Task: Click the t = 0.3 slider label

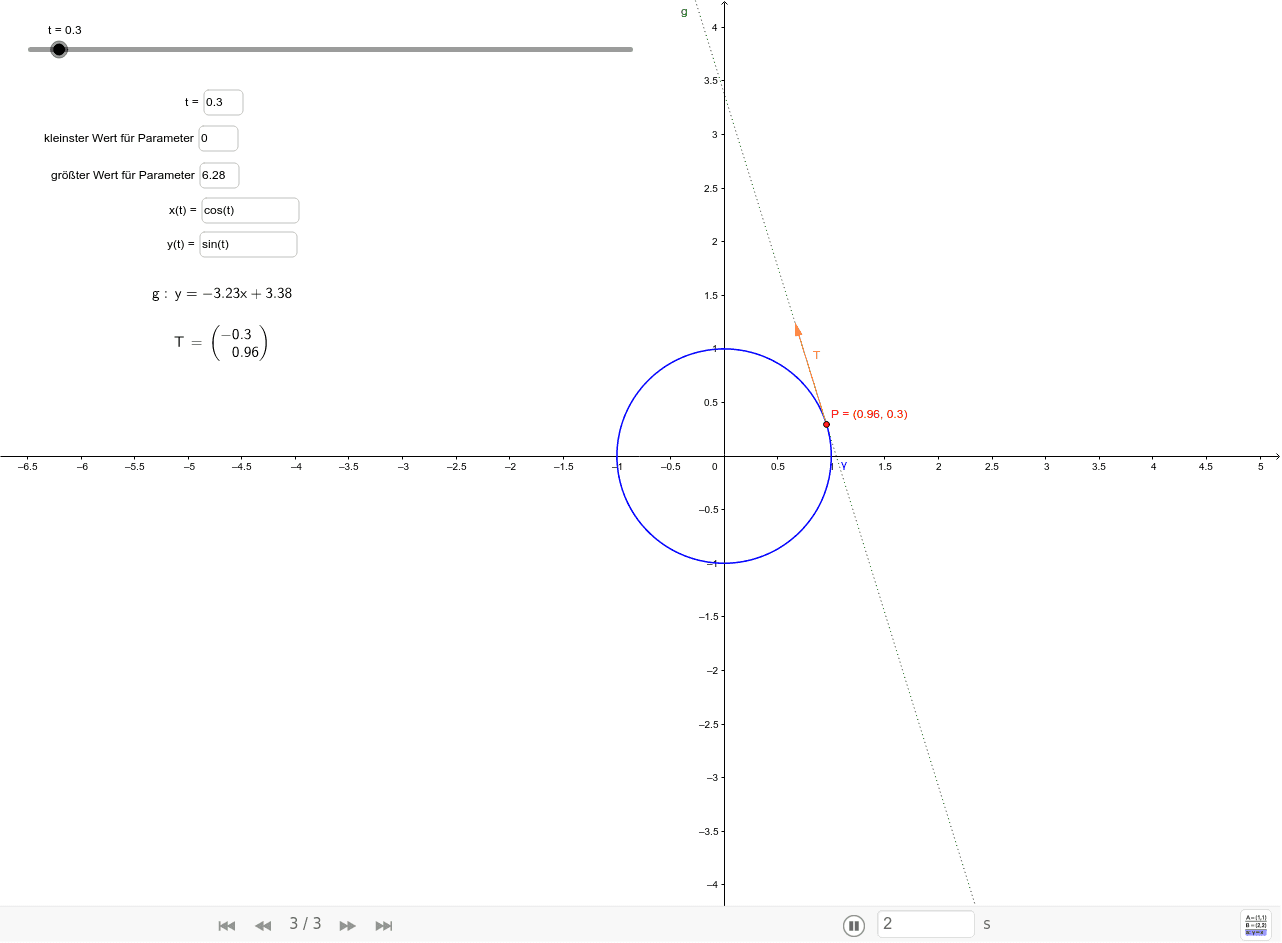Action: pos(65,30)
